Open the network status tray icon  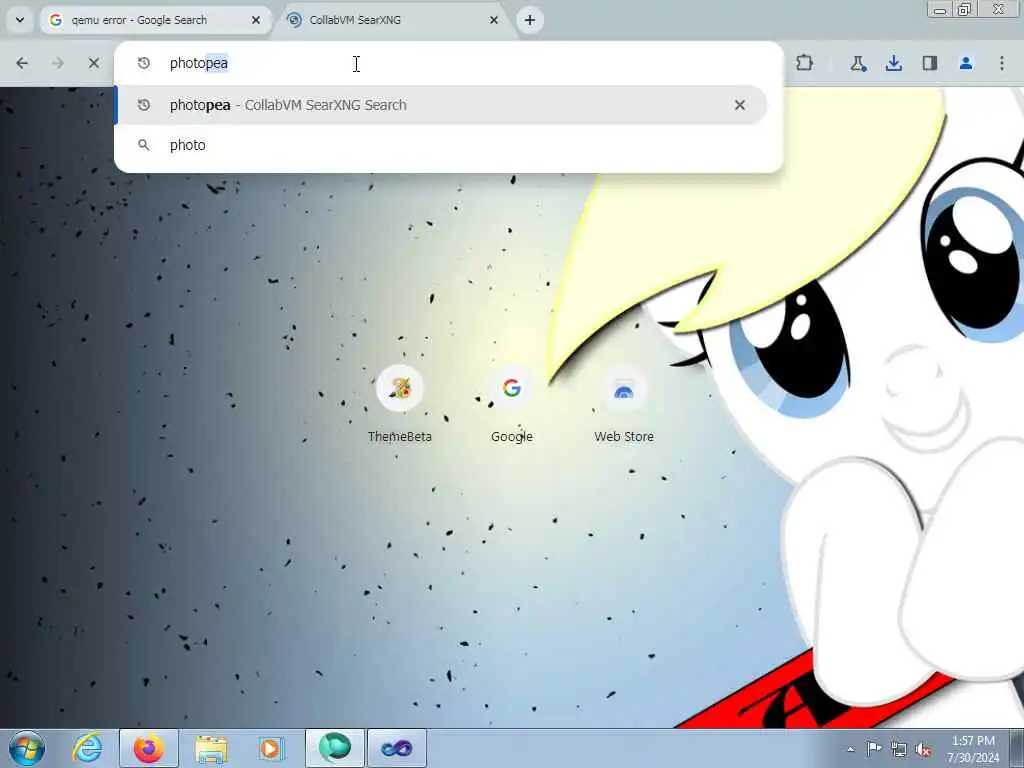point(899,749)
